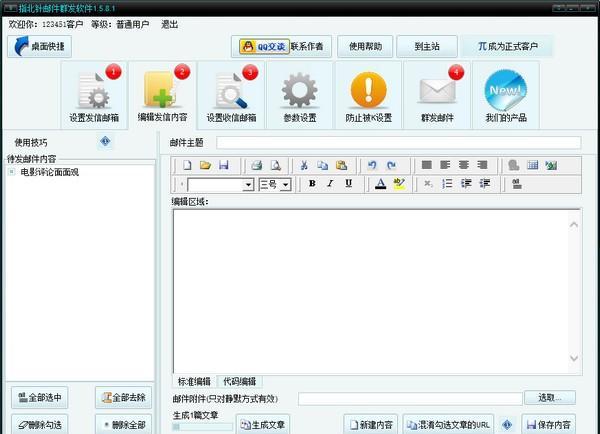600x434 pixels.
Task: Click the last icon on the formatting row
Action: coord(517,184)
